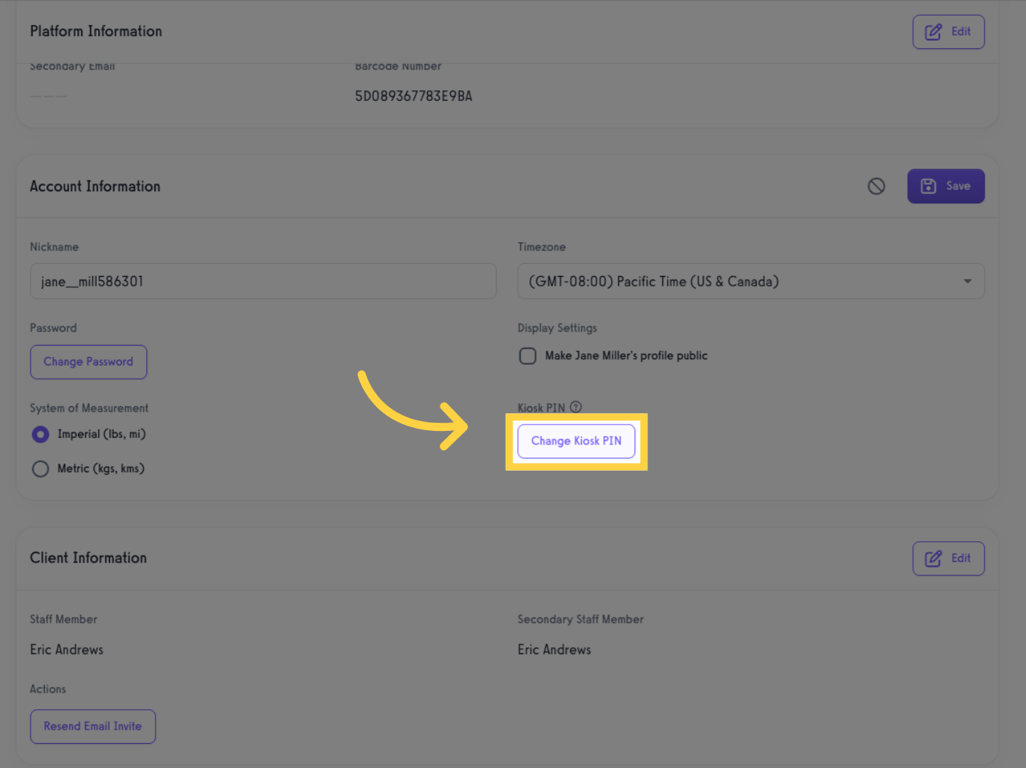Edit the Client Information section
Viewport: 1026px width, 768px height.
948,558
